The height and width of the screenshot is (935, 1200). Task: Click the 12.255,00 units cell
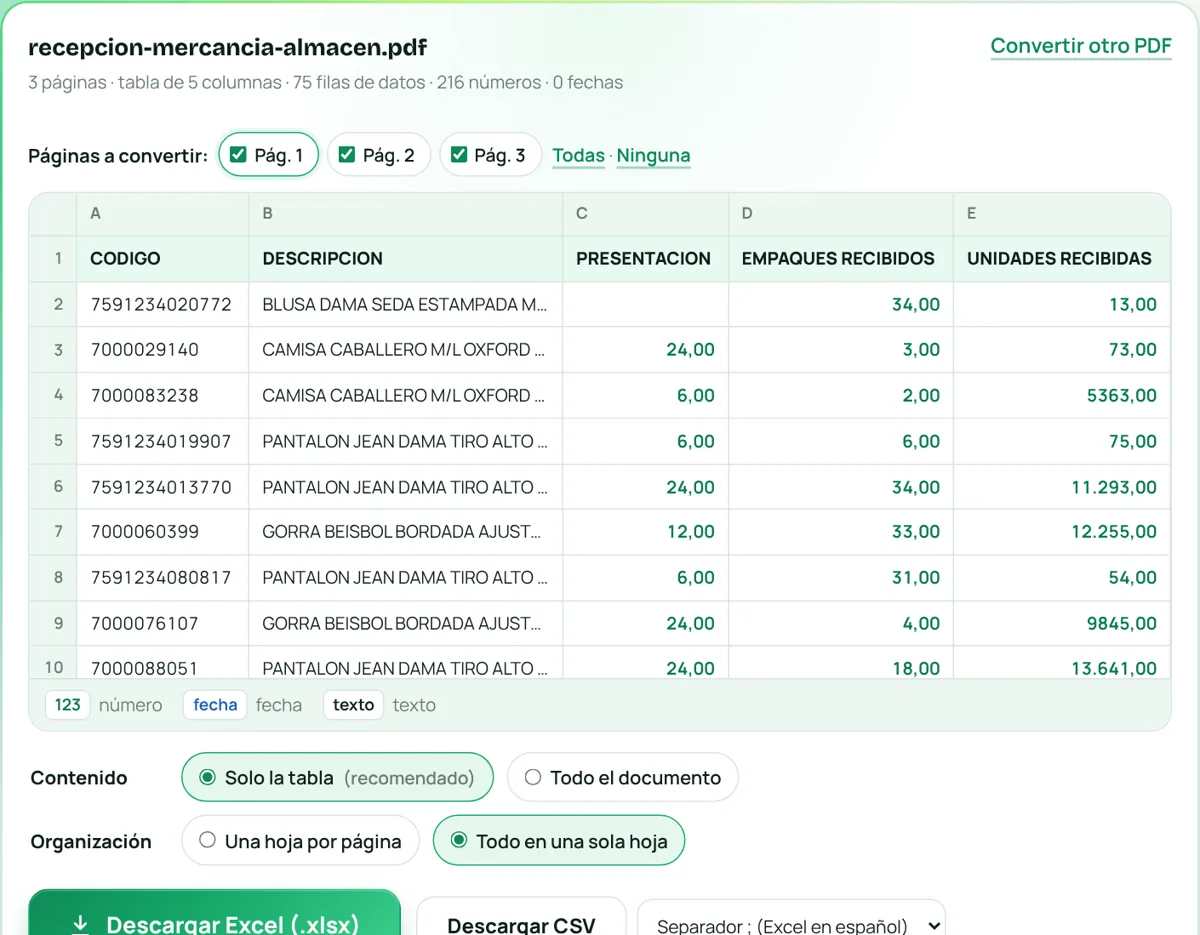[x=1062, y=532]
